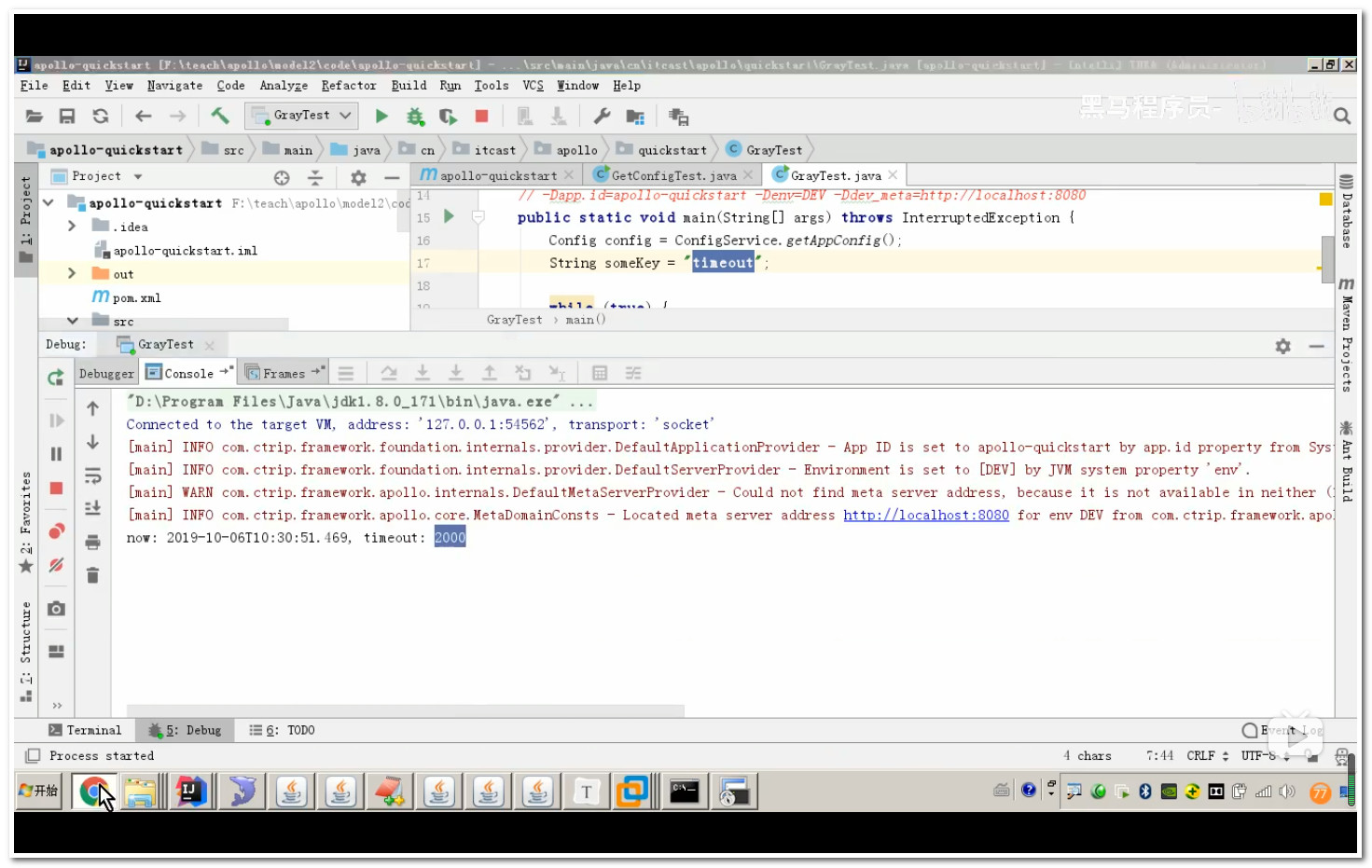Open the GrayTest run configuration dropdown
The image size is (1372, 868).
(x=302, y=116)
